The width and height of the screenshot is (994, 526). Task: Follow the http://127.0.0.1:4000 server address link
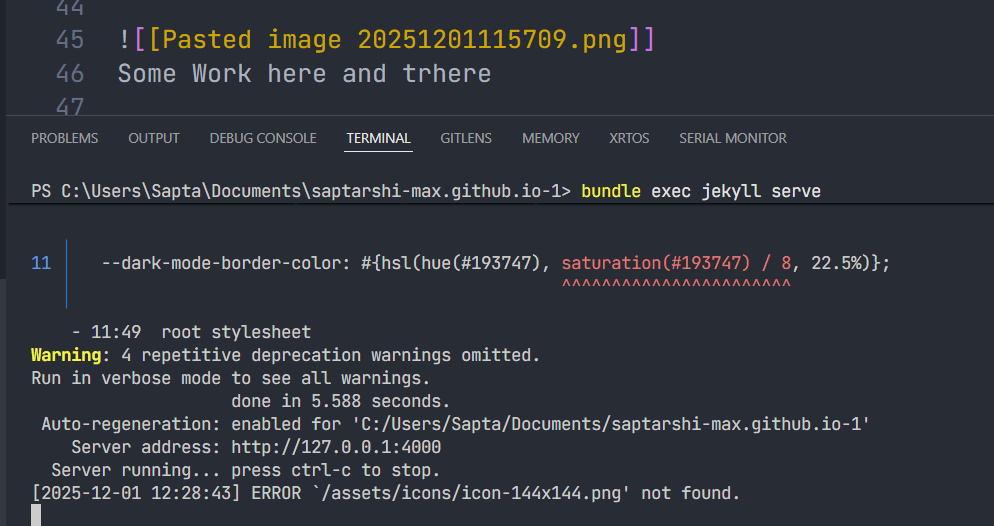(336, 447)
